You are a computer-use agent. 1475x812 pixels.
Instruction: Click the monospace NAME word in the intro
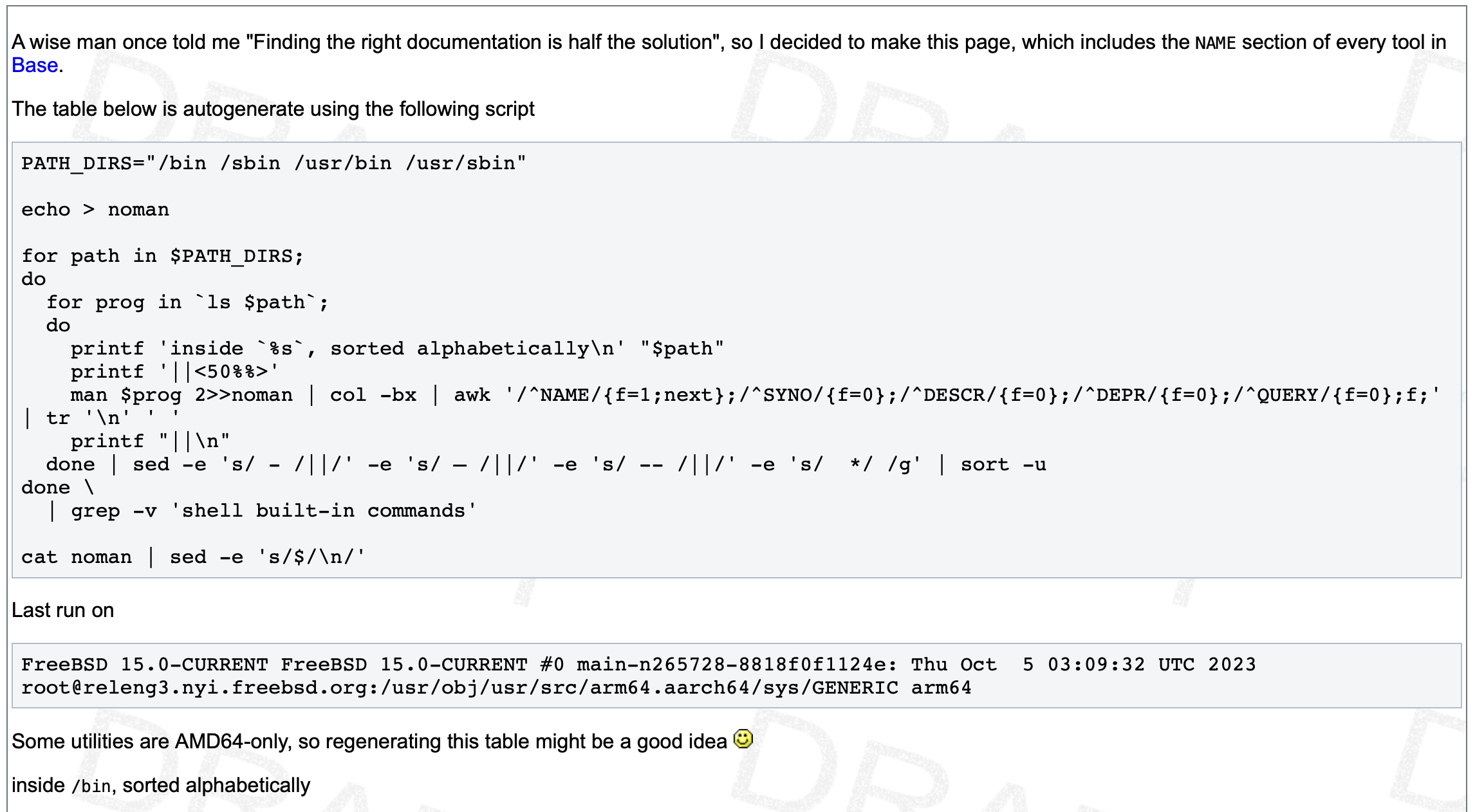coord(1215,43)
